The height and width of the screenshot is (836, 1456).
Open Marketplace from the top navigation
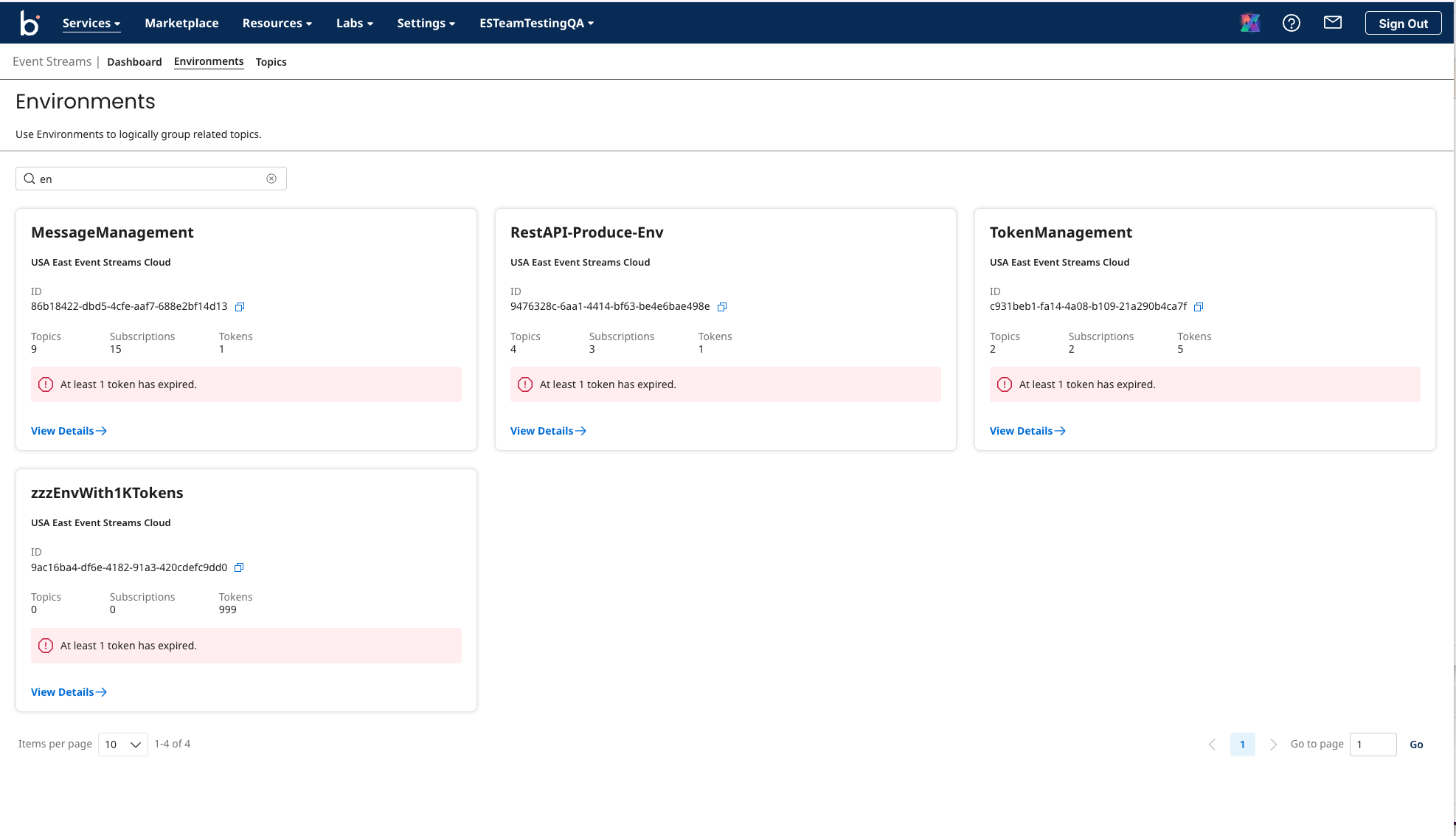181,23
